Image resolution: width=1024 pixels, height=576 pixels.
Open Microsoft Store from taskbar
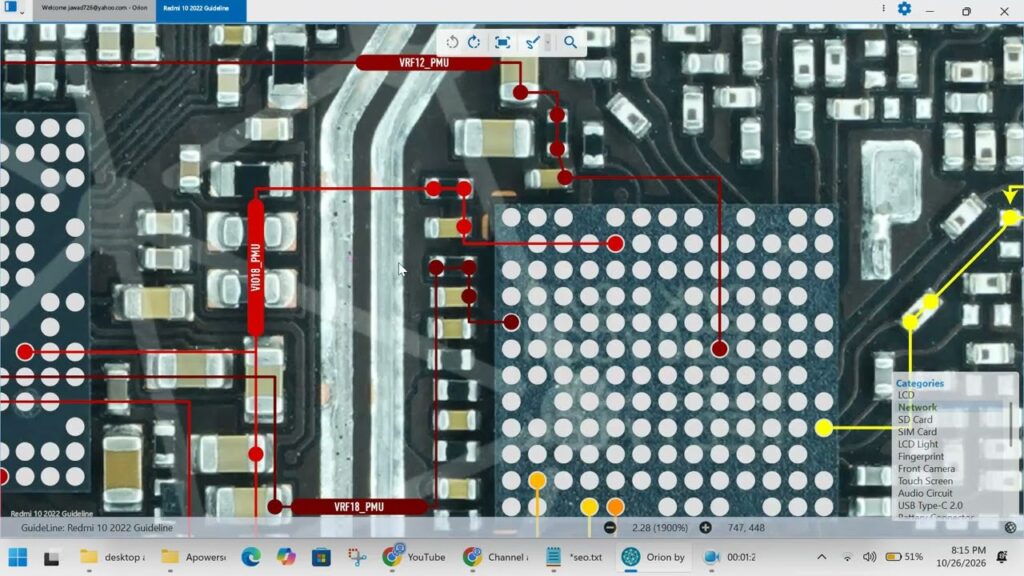click(x=321, y=557)
